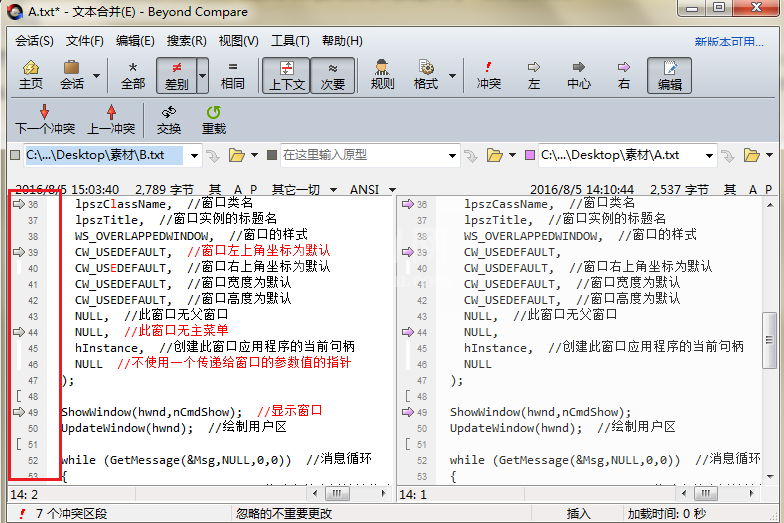Viewport: 784px width, 523px height.
Task: Open the 文件(F) menu
Action: tap(84, 41)
